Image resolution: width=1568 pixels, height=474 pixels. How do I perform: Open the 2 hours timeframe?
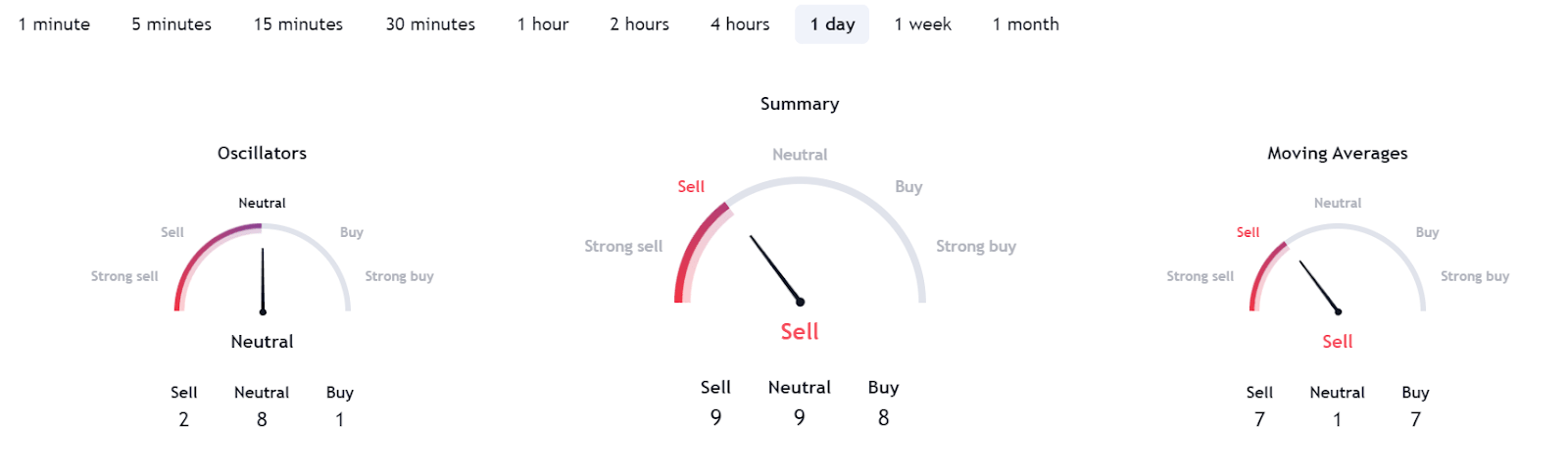coord(639,24)
